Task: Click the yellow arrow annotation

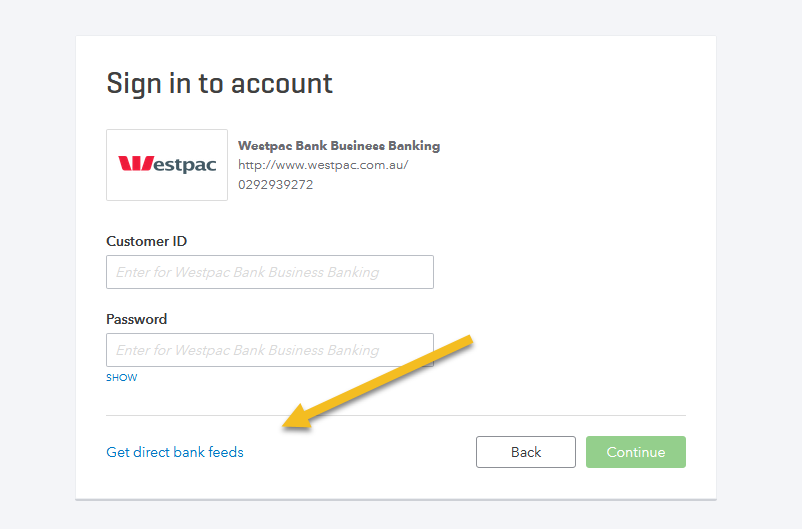Action: tap(378, 381)
